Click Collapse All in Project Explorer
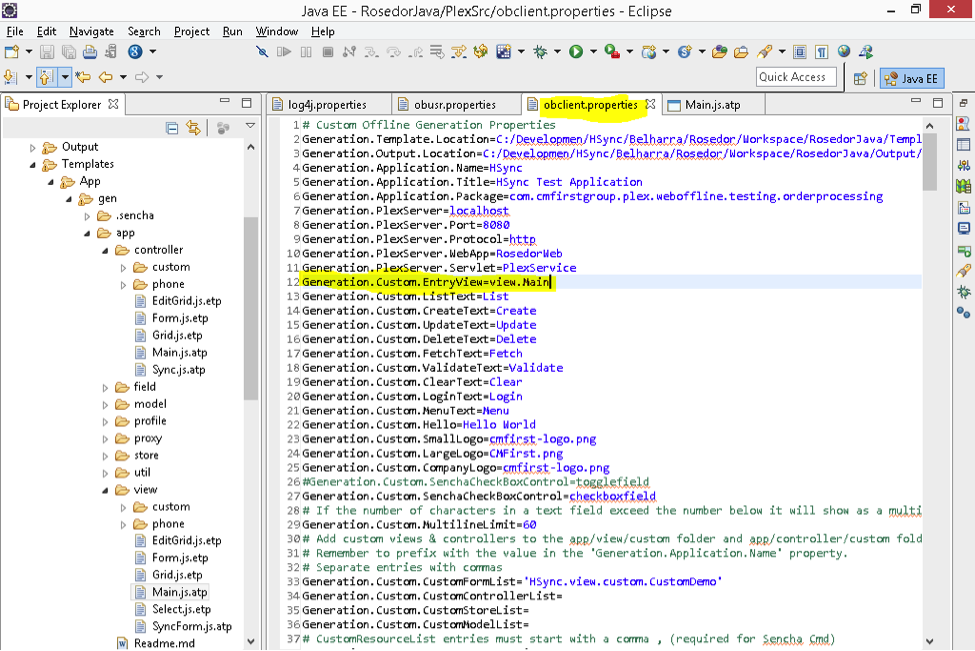Viewport: 975px width, 651px height. point(172,127)
